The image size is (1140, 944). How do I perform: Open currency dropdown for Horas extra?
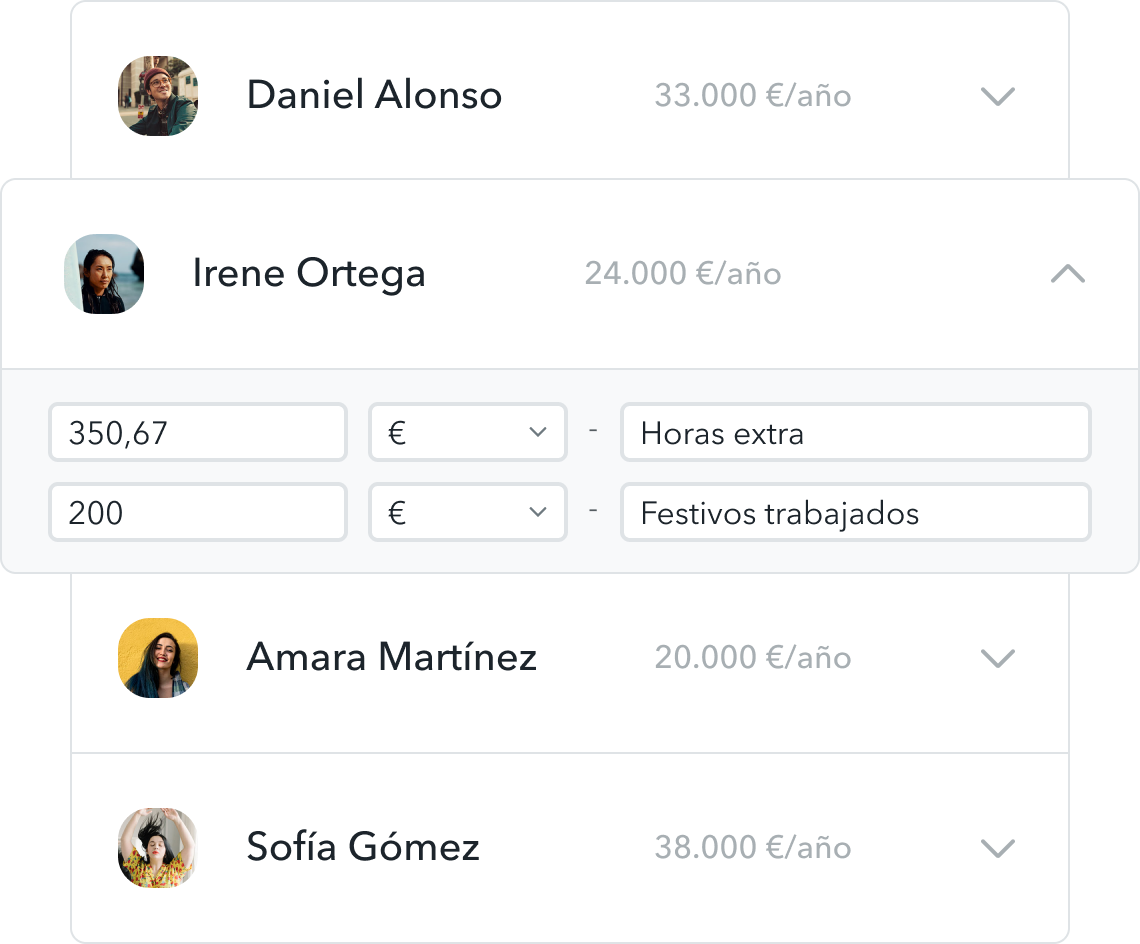[468, 433]
